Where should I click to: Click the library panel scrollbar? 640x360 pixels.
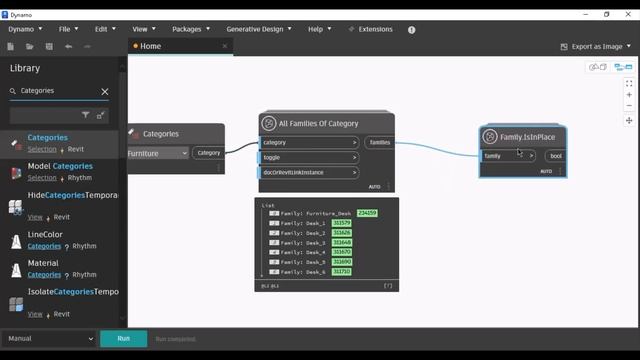[x=122, y=192]
